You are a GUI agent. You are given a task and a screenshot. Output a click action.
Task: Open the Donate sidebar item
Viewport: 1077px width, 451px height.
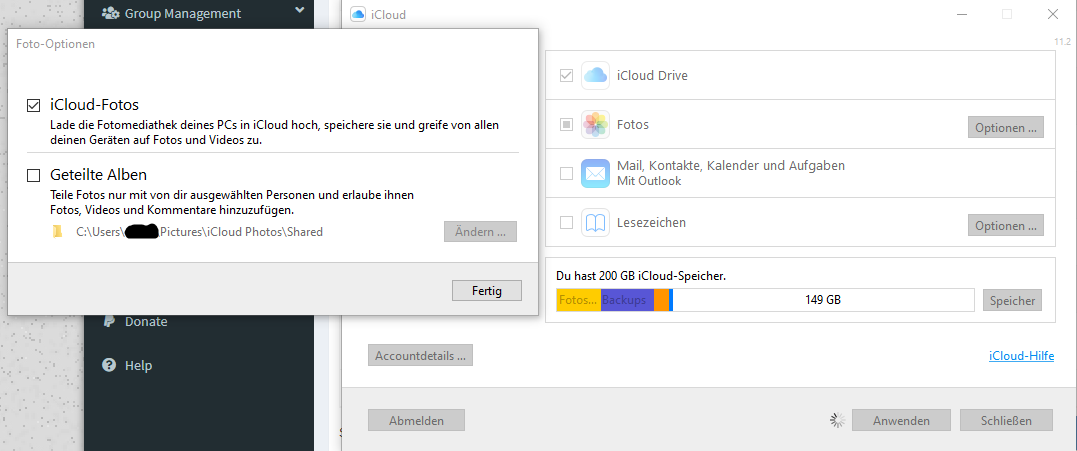point(146,321)
